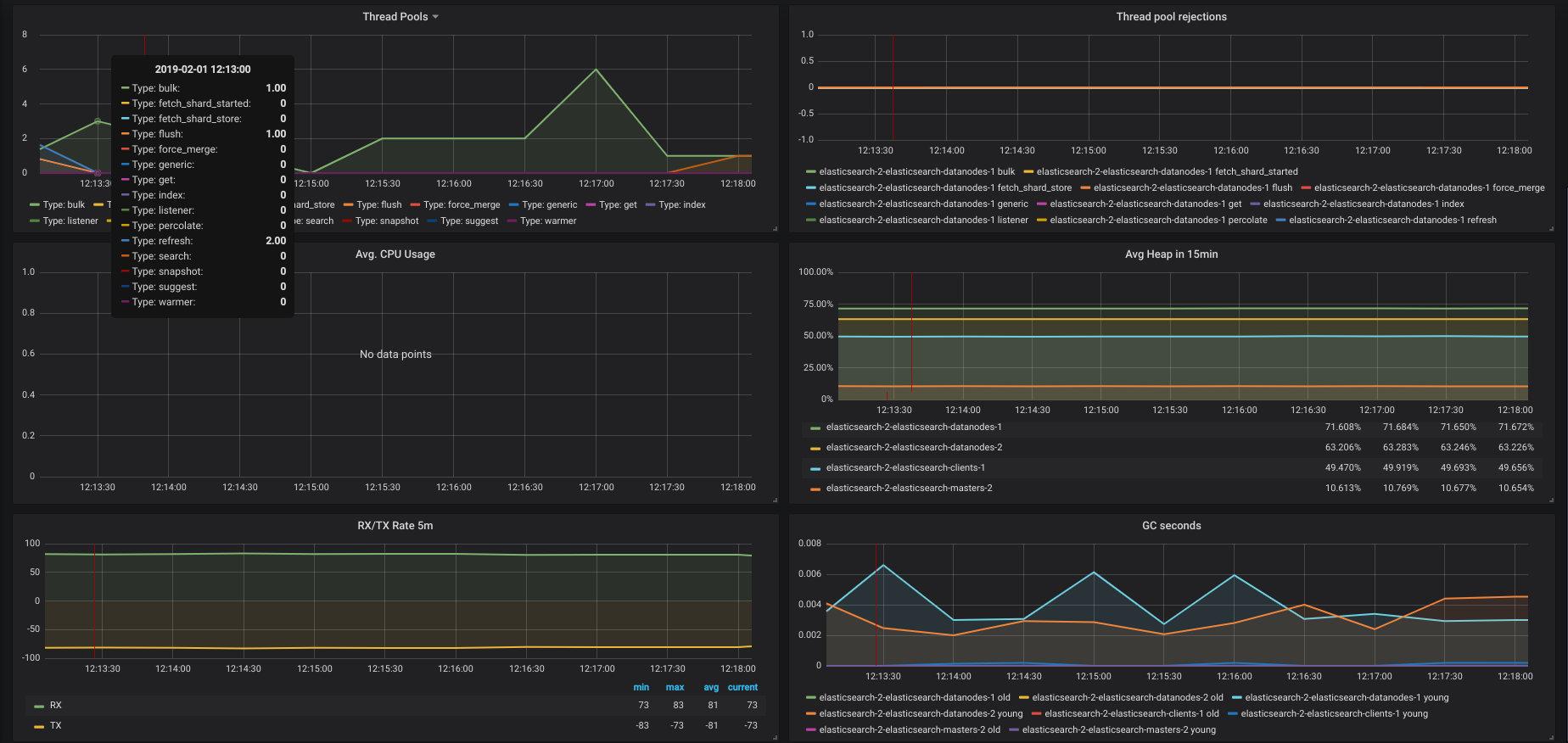Toggle 'datanodes-2 old' in GC seconds legend
The height and width of the screenshot is (743, 1568).
tap(1128, 697)
